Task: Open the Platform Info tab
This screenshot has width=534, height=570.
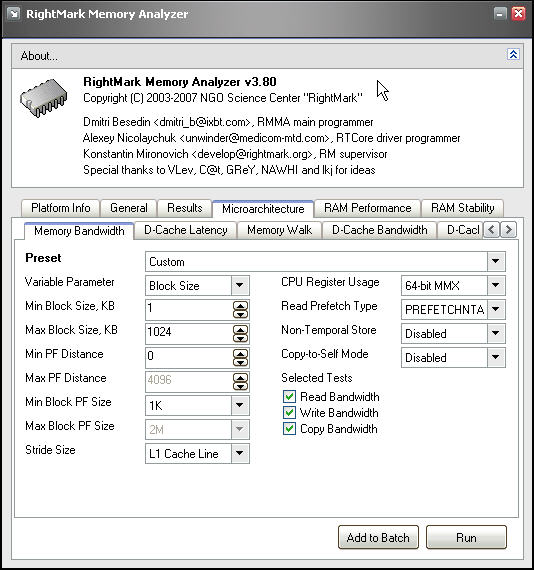Action: (x=61, y=208)
